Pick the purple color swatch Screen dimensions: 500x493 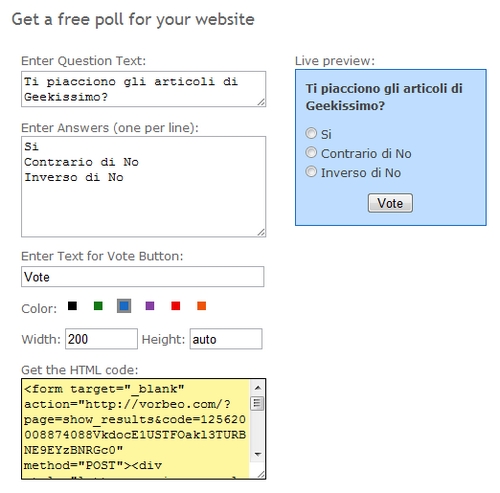pos(150,306)
